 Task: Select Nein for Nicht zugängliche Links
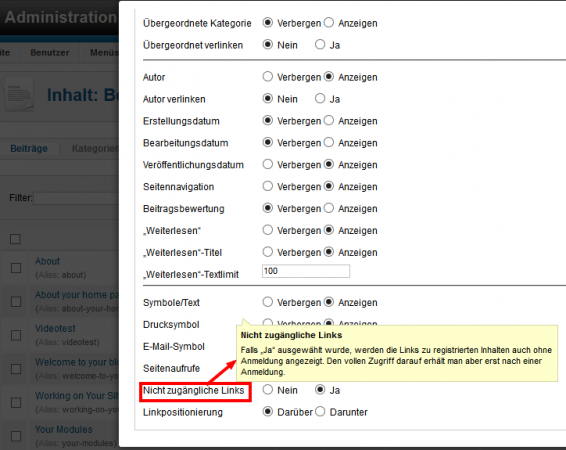point(267,390)
